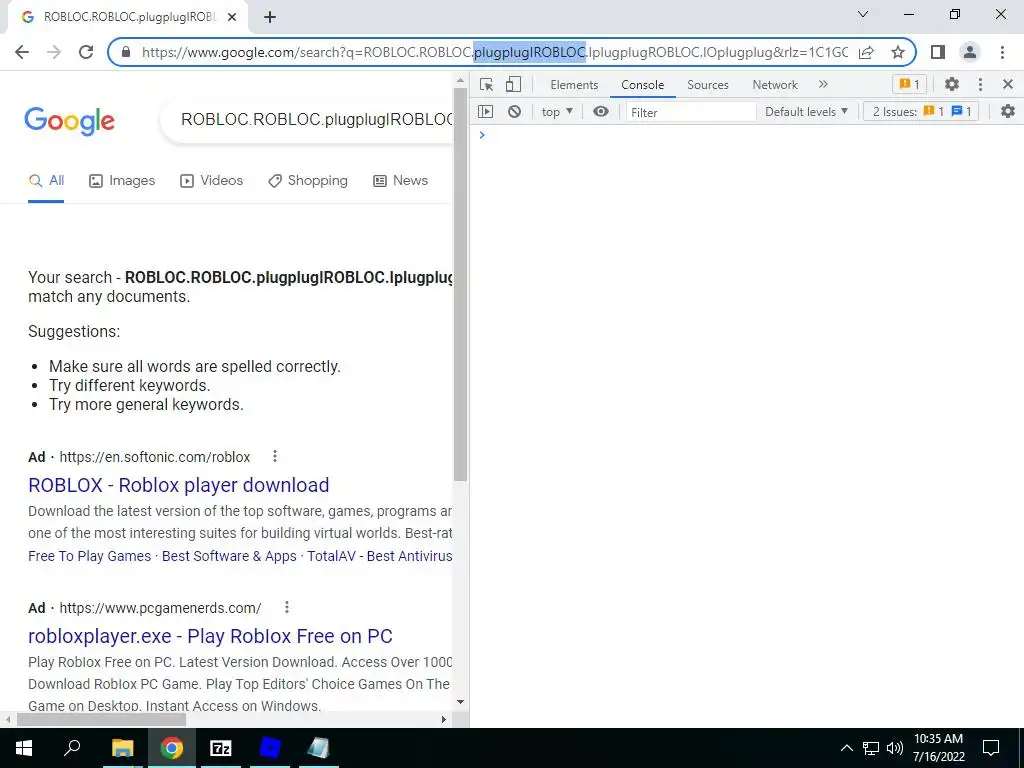Bookmark this page with the star

coord(898,52)
